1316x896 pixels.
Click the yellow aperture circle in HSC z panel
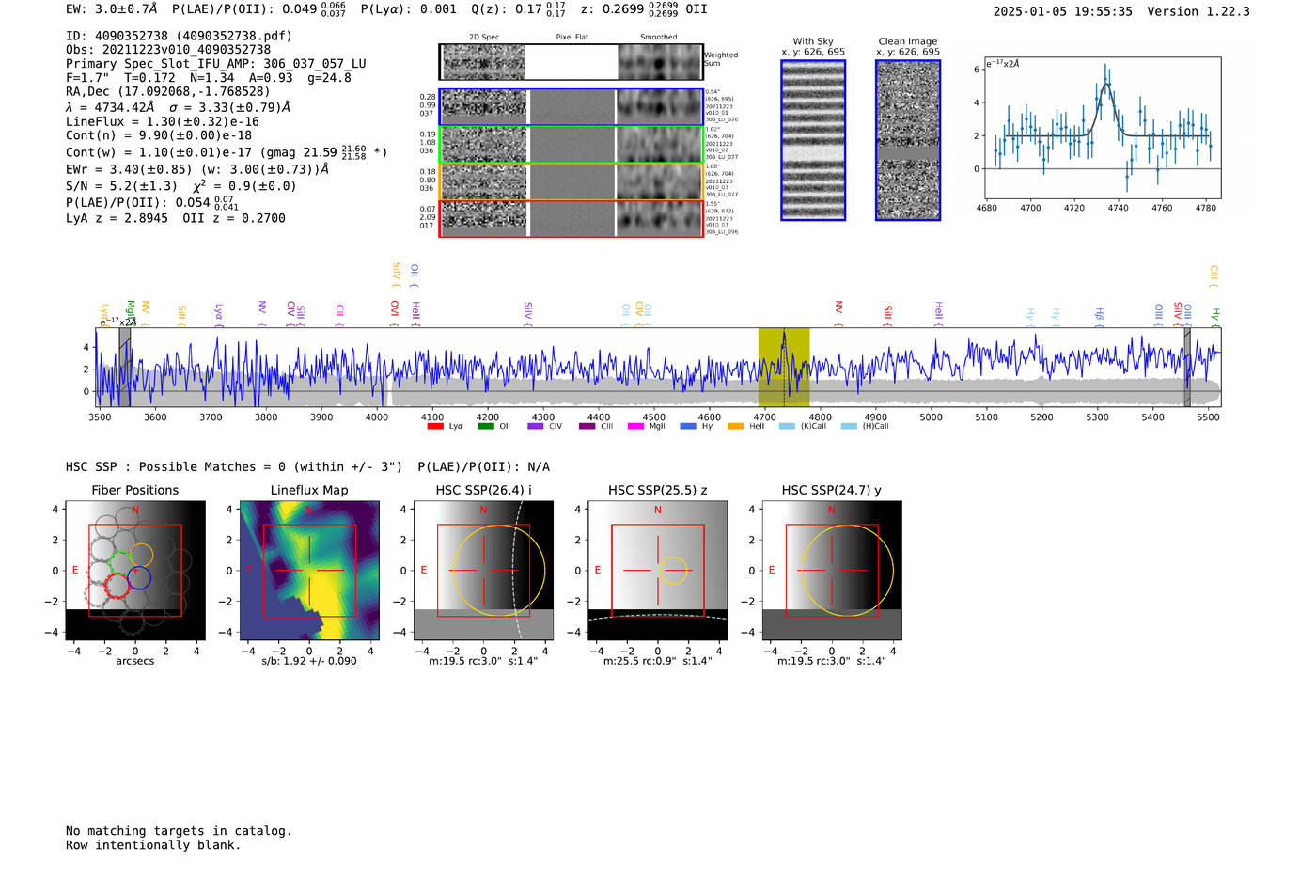click(673, 571)
